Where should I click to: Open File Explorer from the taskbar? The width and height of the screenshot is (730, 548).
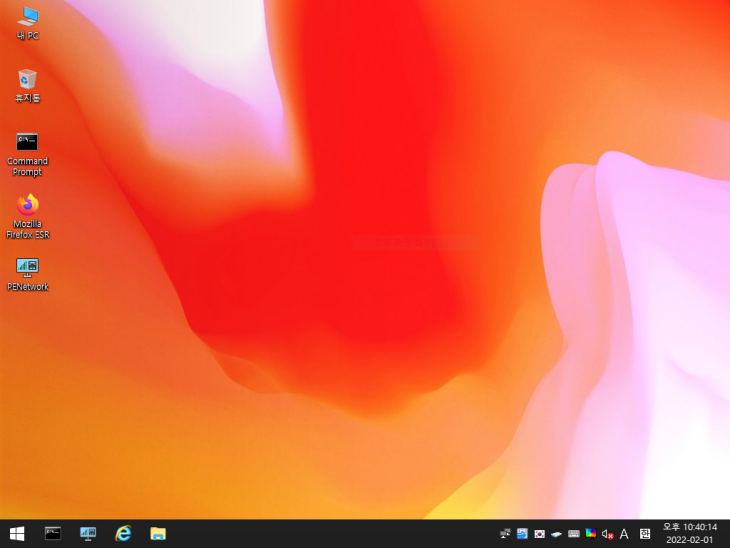(158, 534)
